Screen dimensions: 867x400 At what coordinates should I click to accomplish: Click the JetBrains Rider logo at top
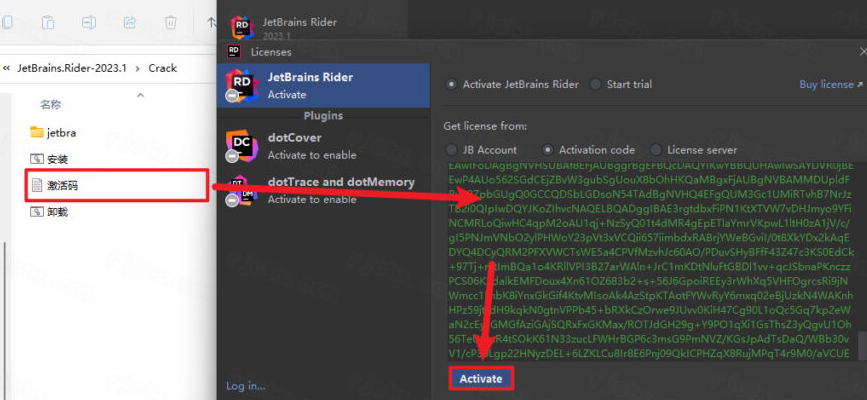coord(242,27)
